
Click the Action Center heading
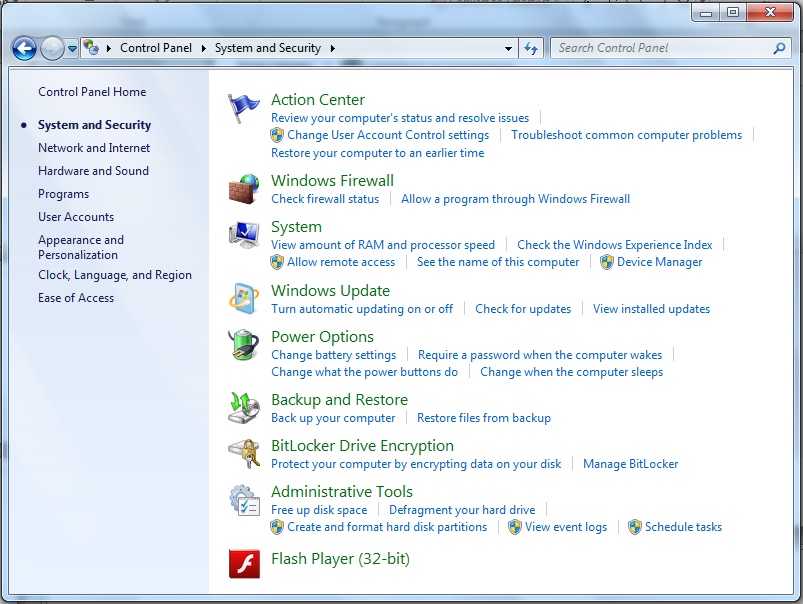(x=318, y=100)
